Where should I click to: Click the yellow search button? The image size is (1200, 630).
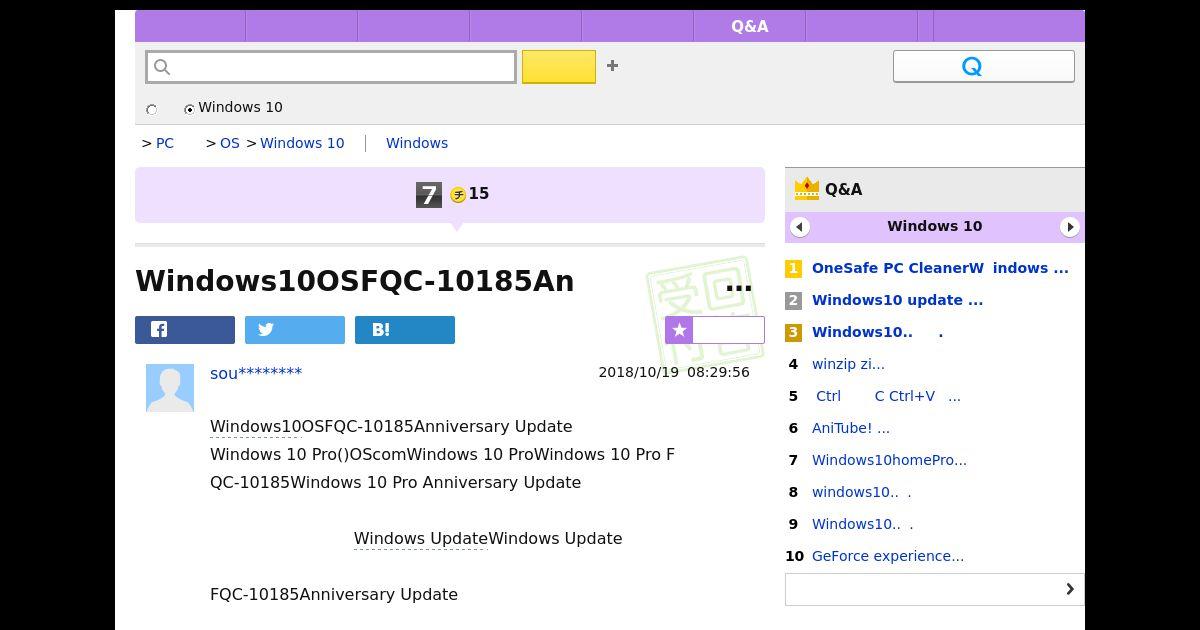[x=559, y=67]
